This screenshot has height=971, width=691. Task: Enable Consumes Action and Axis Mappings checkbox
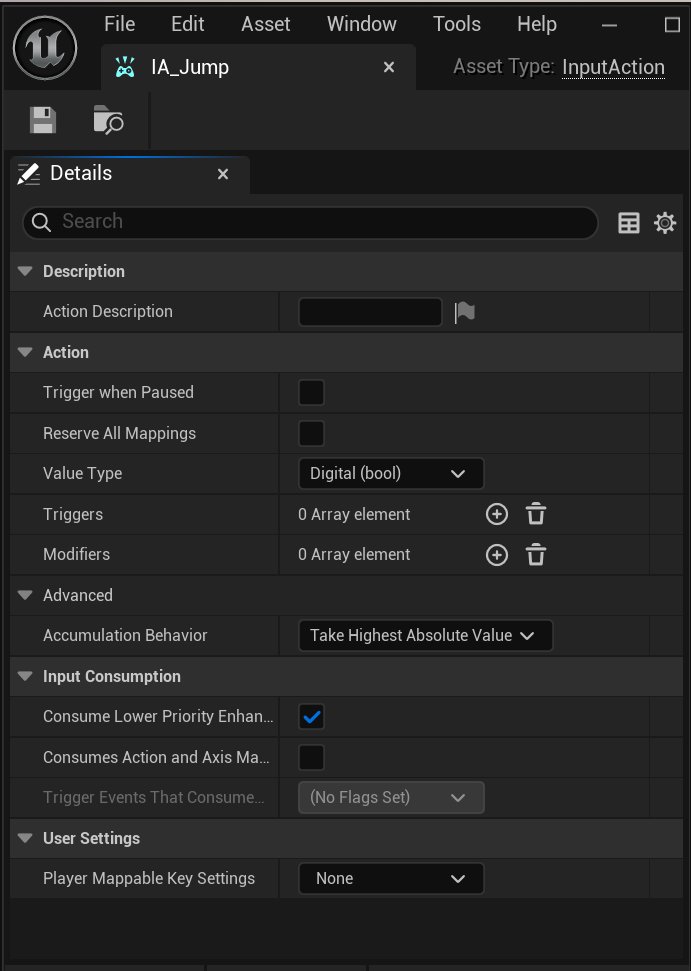[311, 757]
